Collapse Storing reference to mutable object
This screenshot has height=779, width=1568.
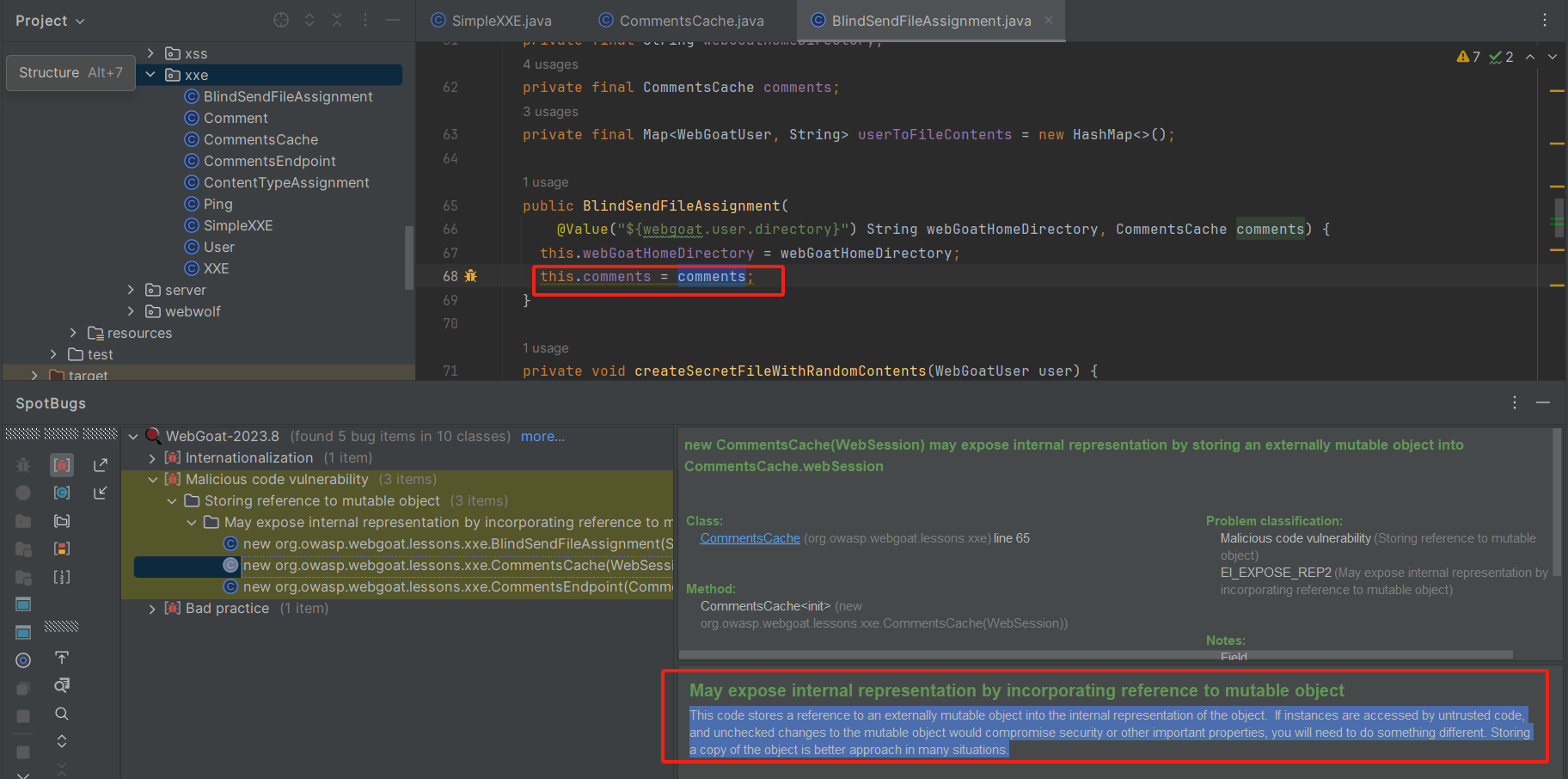pyautogui.click(x=172, y=500)
